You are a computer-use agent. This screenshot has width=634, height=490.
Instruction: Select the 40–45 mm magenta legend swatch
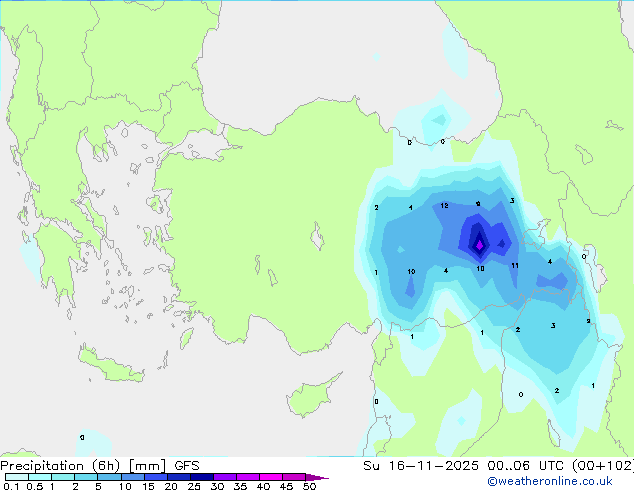point(271,477)
